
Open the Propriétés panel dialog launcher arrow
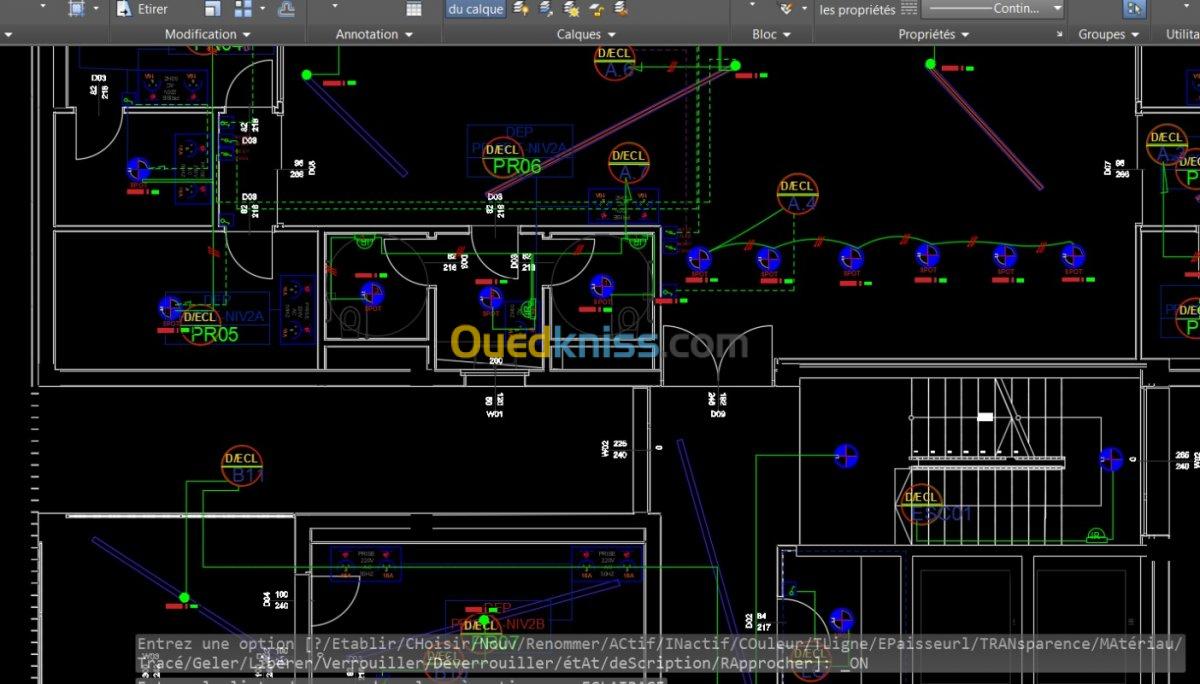(x=1059, y=35)
